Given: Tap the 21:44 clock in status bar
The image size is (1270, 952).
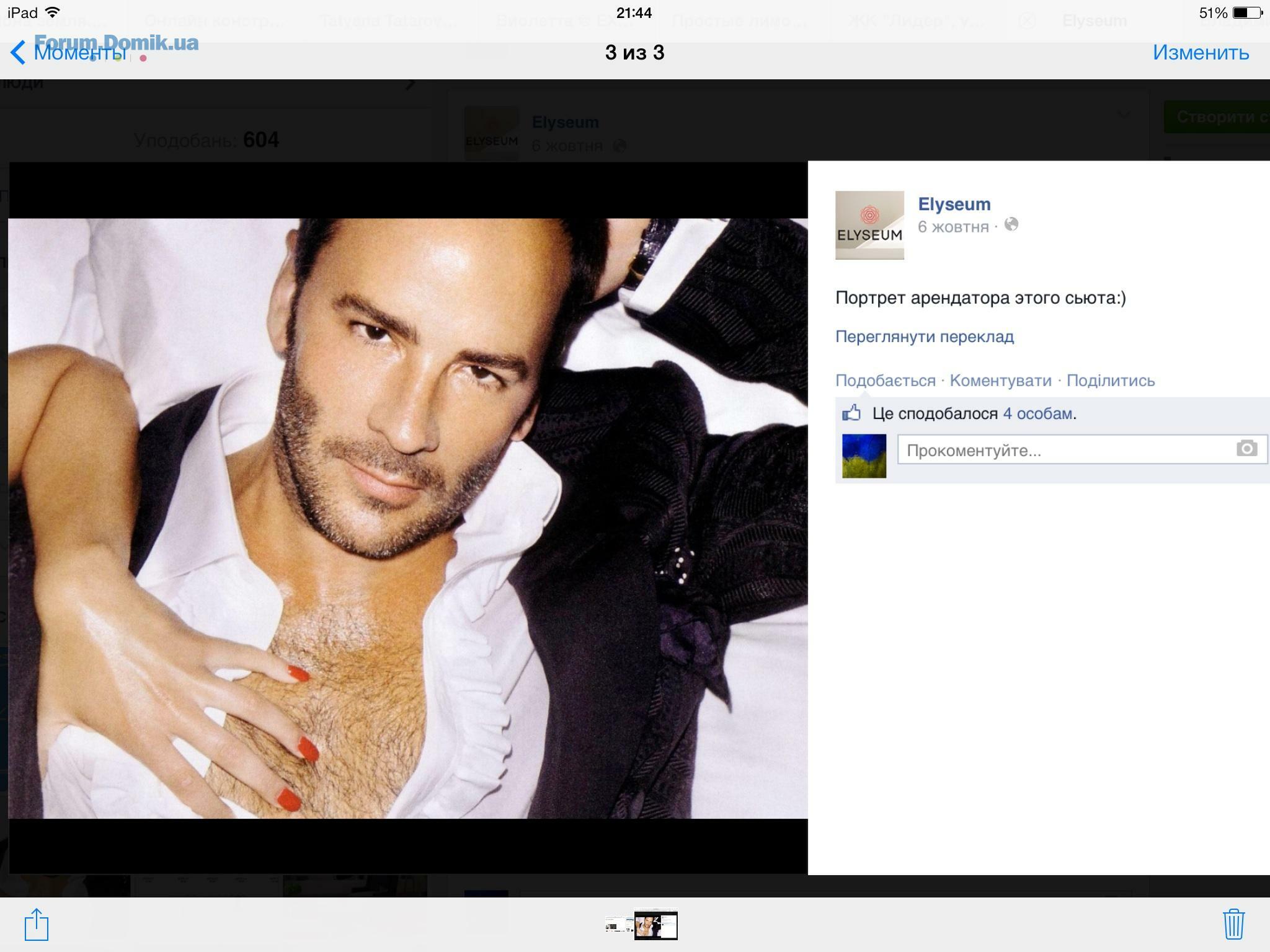Looking at the screenshot, I should (634, 12).
